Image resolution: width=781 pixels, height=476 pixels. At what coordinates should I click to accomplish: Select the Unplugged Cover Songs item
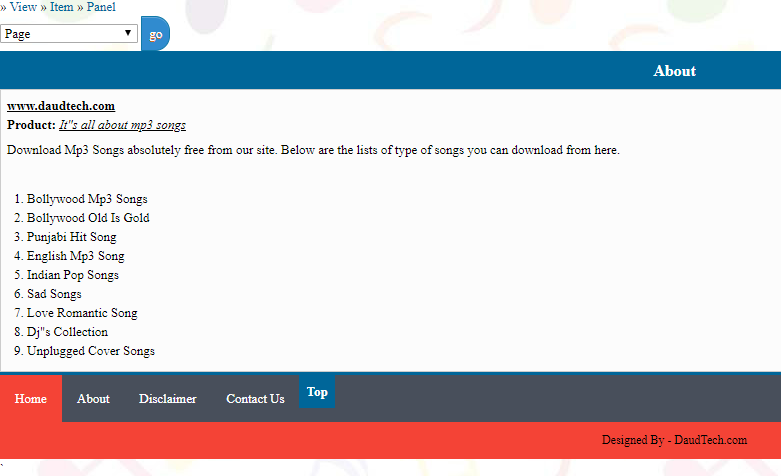91,351
